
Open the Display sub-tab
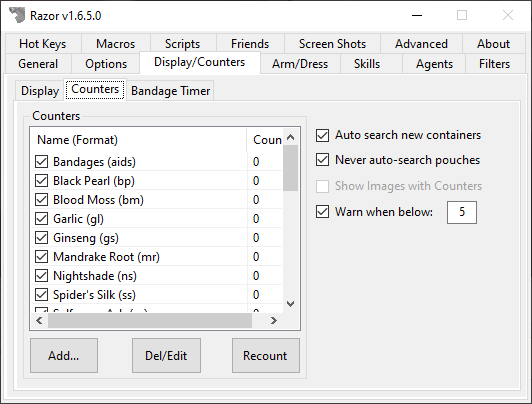click(x=40, y=91)
